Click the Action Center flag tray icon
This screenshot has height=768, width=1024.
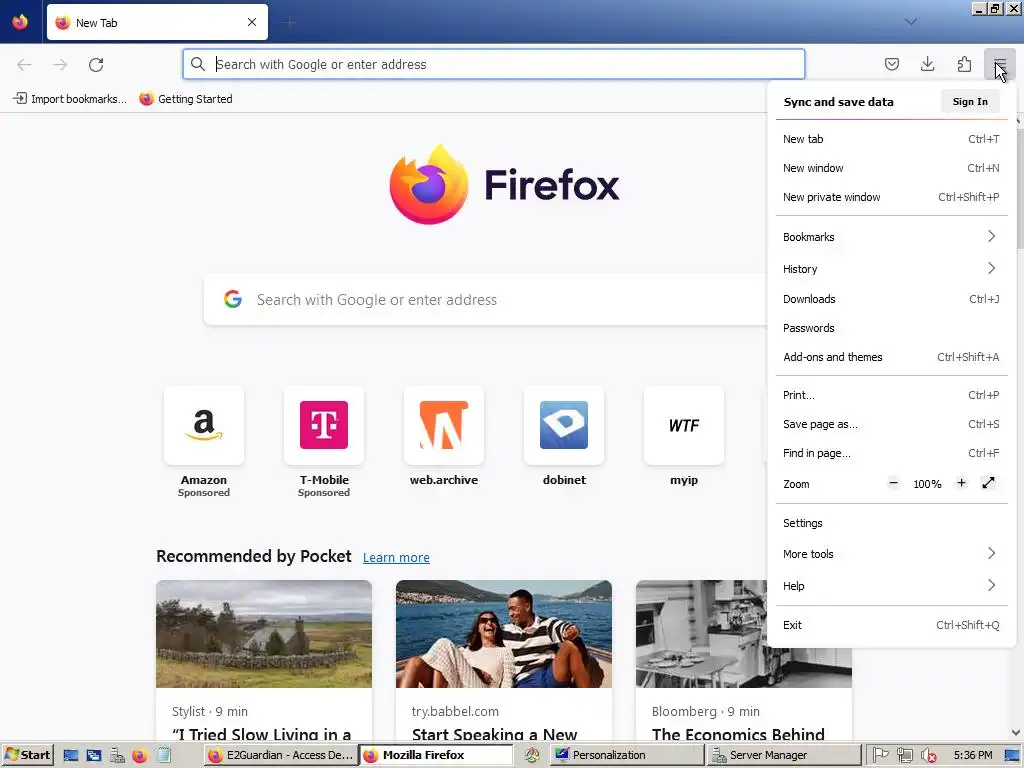880,755
